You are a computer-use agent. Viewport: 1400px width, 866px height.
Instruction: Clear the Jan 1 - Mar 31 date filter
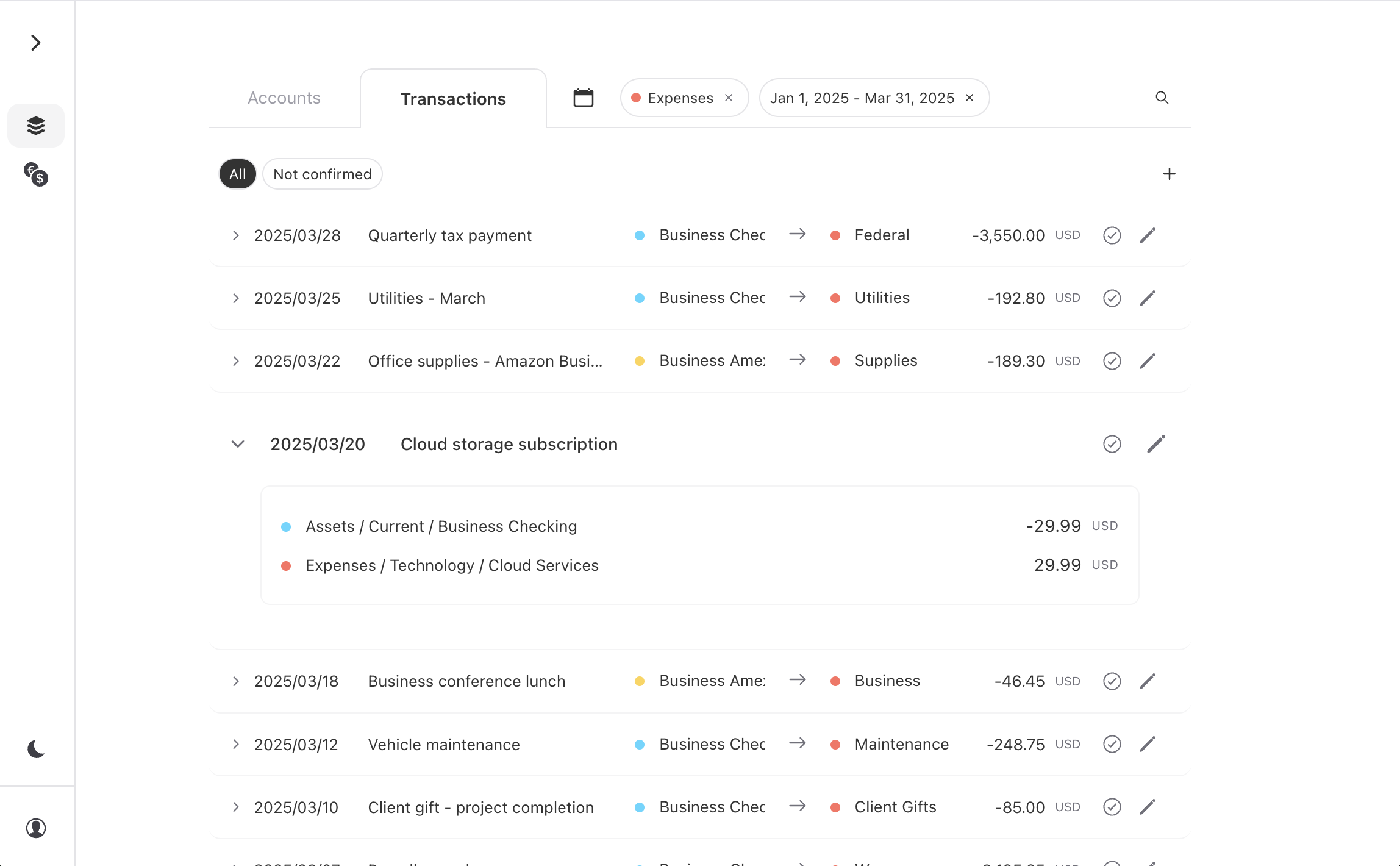click(x=970, y=98)
